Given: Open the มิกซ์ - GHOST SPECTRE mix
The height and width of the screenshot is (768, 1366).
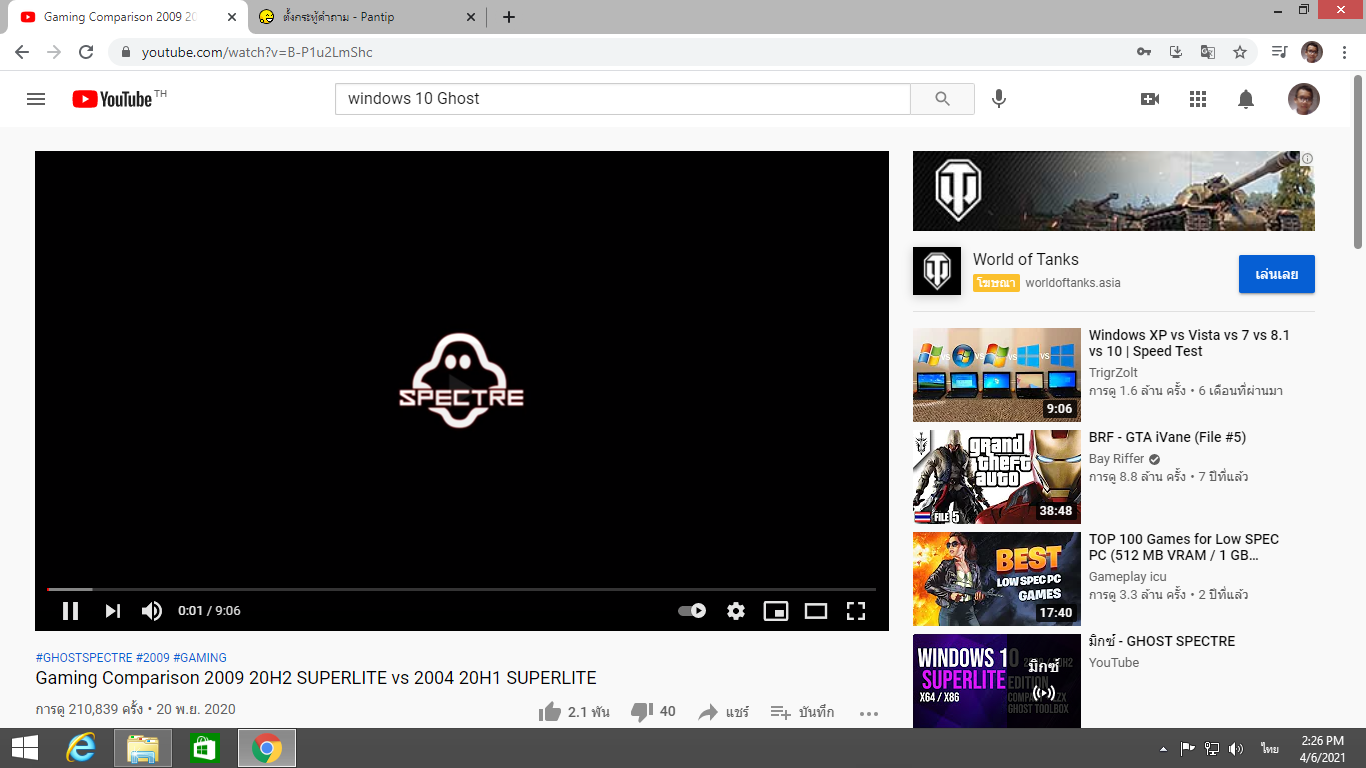Looking at the screenshot, I should [x=1162, y=641].
